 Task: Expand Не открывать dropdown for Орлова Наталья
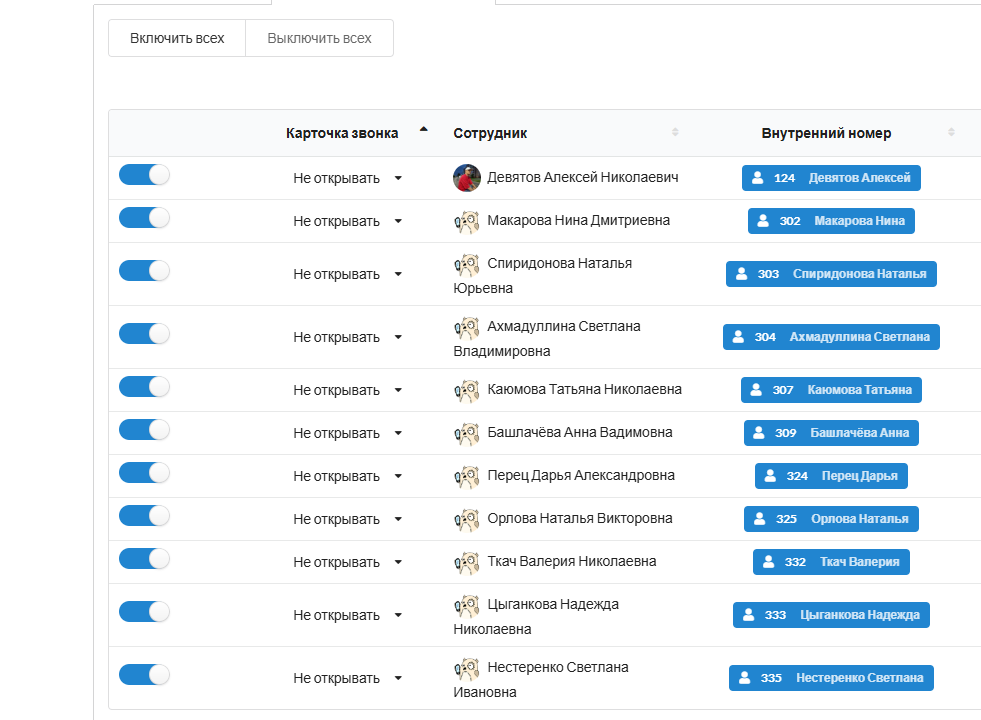[346, 519]
